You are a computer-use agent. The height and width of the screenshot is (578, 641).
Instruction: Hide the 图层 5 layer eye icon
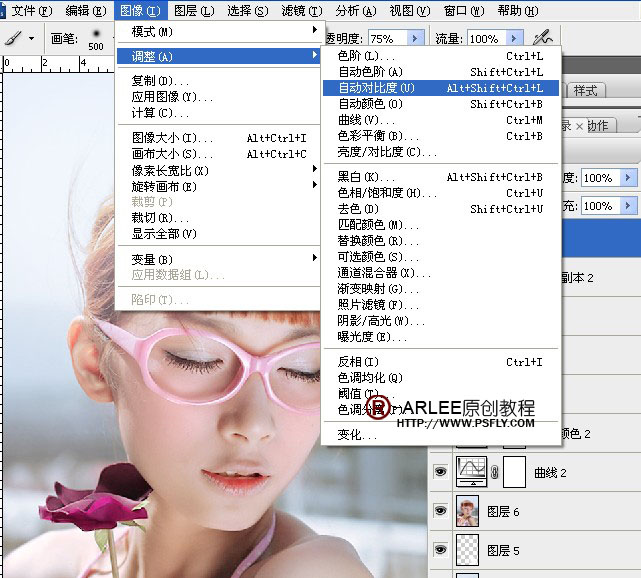click(x=440, y=550)
